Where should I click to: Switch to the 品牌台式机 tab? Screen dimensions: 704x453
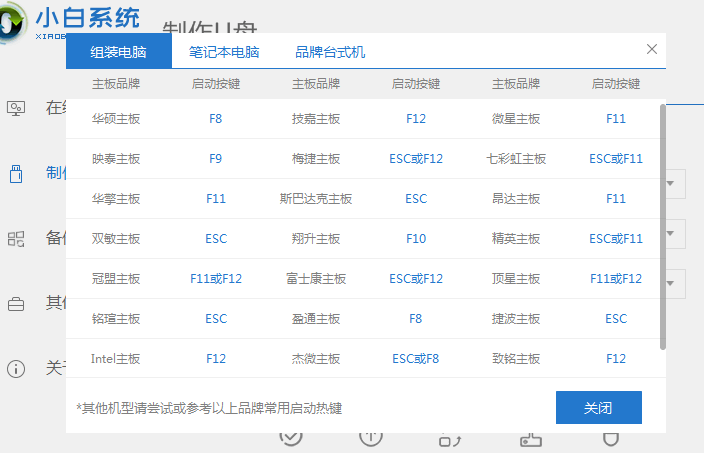point(330,52)
